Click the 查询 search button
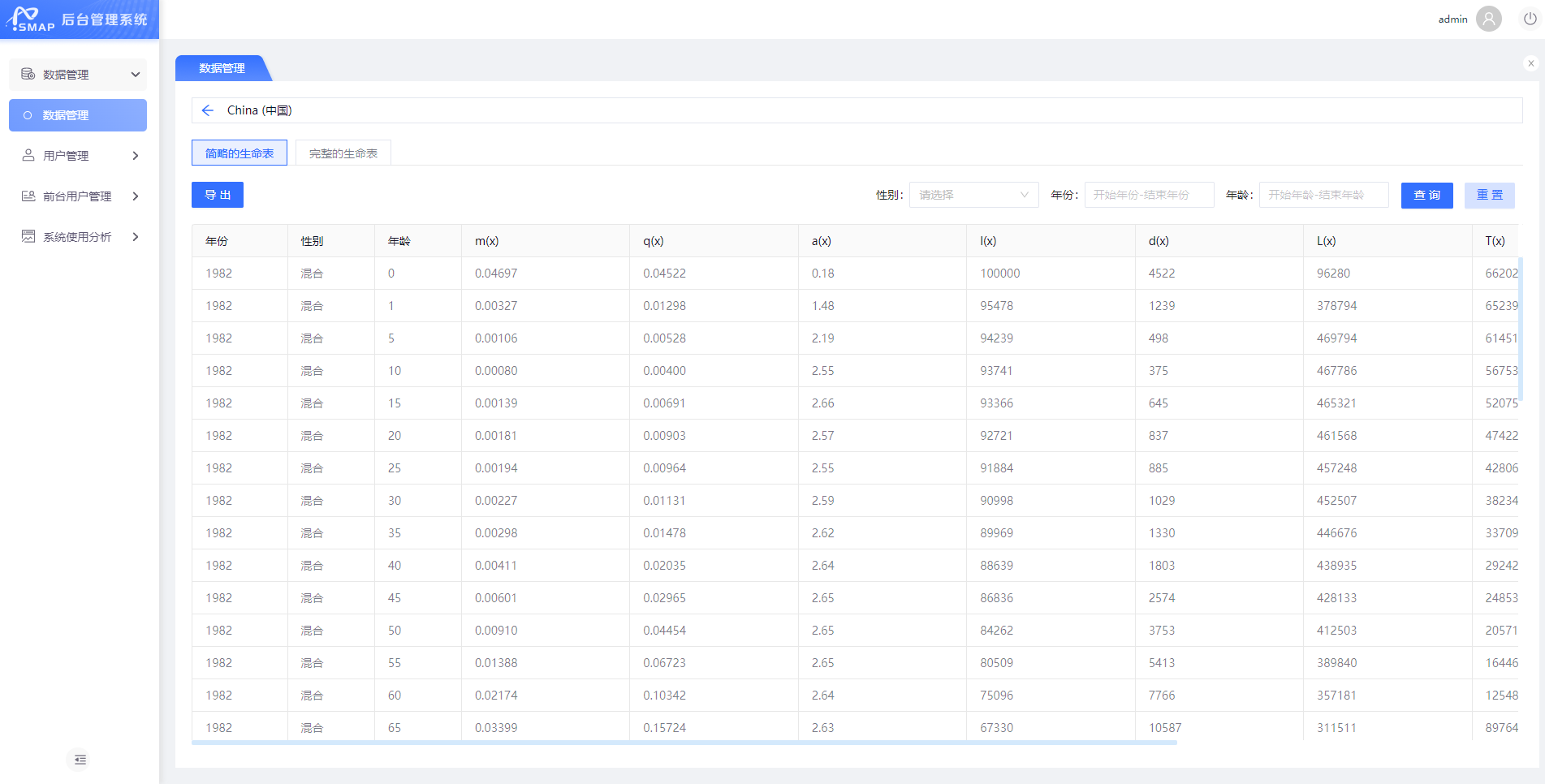The height and width of the screenshot is (784, 1545). (1426, 195)
